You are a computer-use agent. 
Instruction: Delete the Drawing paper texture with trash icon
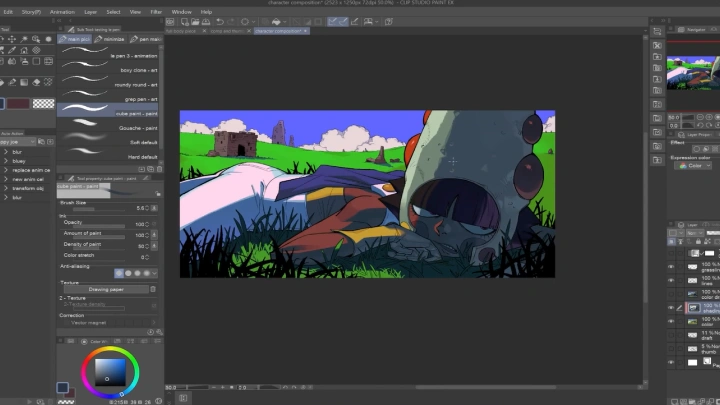[153, 289]
